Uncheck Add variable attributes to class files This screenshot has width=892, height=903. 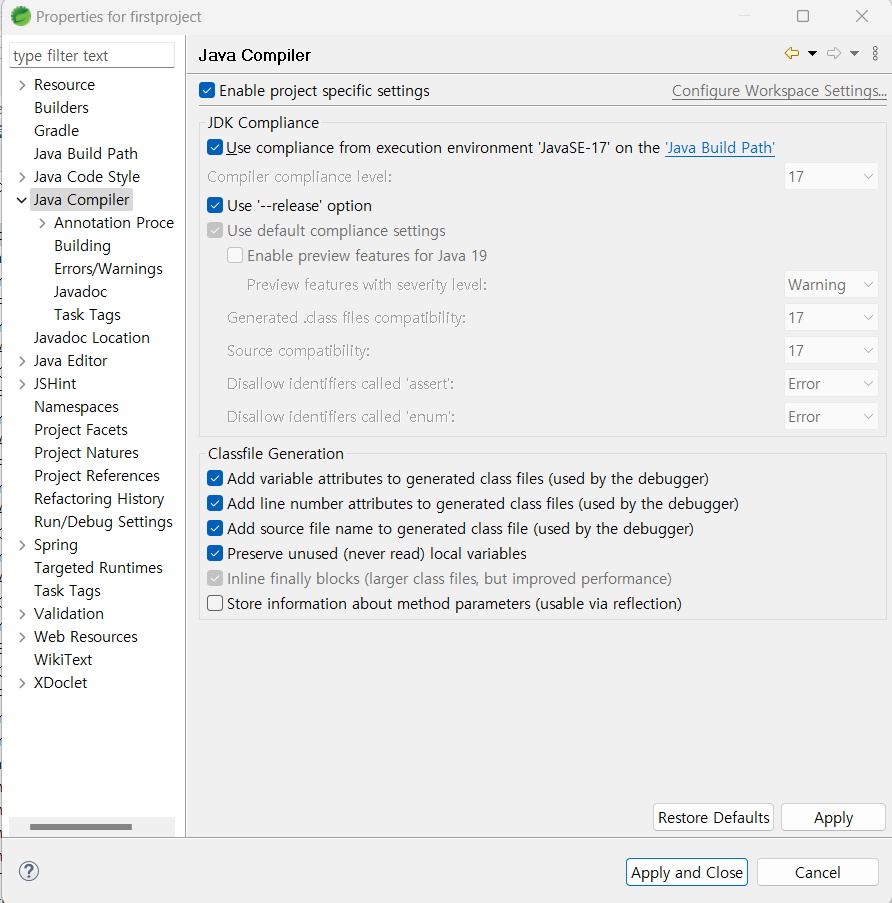(x=215, y=479)
